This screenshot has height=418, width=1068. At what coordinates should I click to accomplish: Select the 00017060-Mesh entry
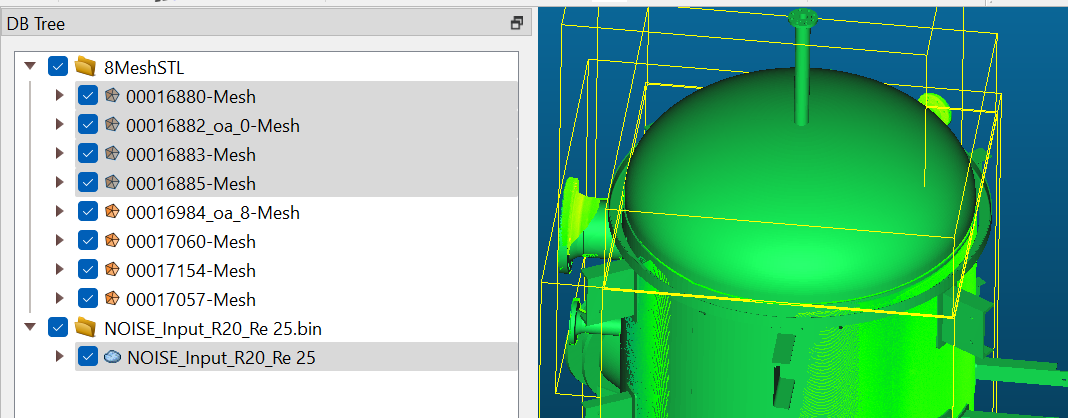191,242
